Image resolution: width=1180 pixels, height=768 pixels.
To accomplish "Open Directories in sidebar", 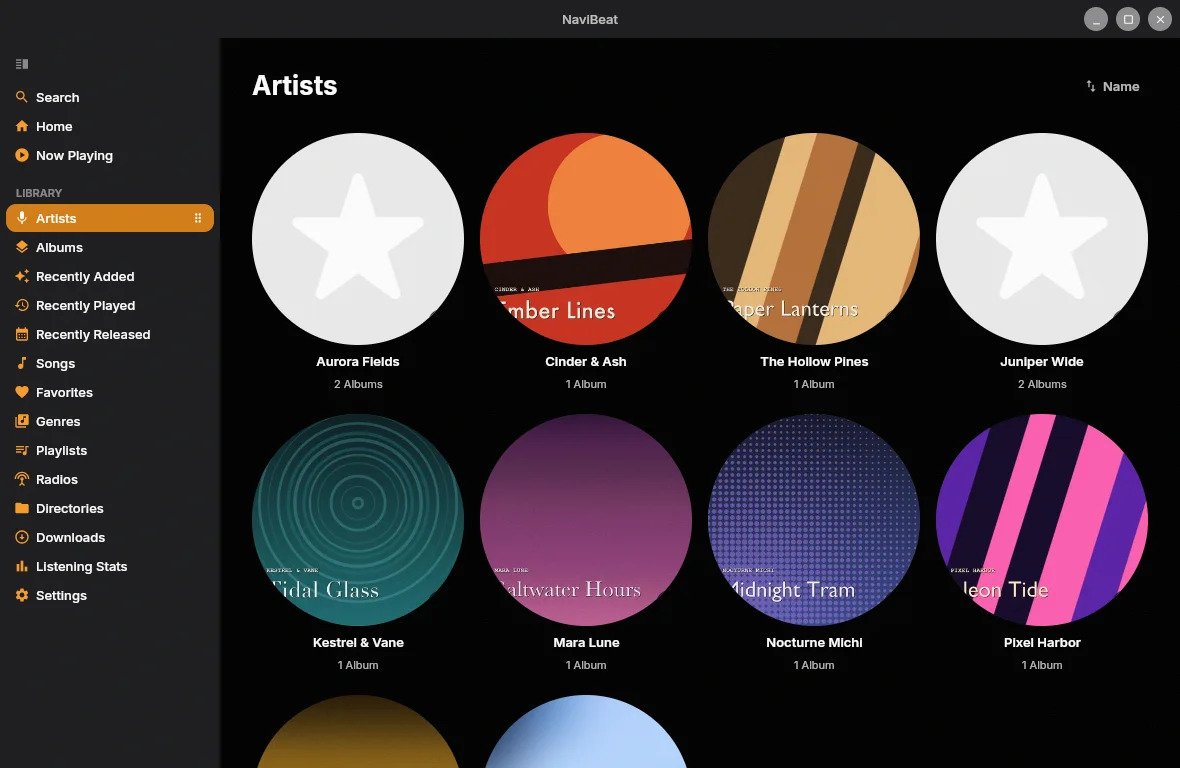I will [110, 508].
